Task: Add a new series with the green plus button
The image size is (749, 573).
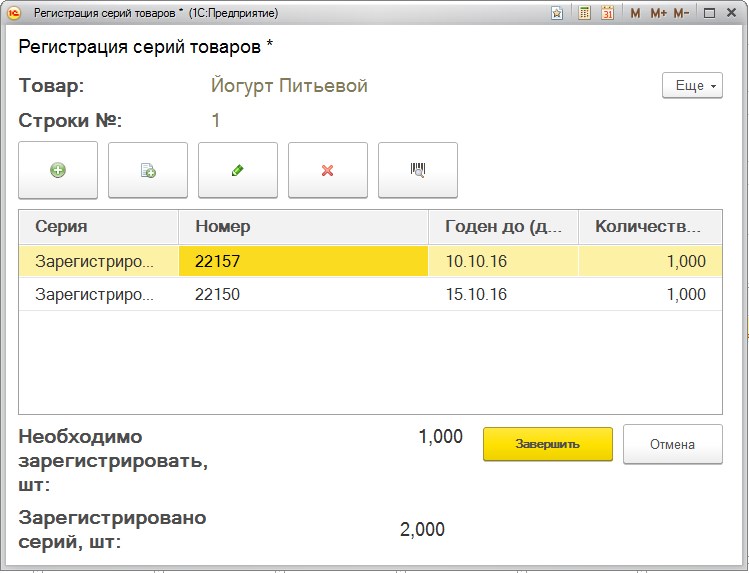Action: point(58,170)
